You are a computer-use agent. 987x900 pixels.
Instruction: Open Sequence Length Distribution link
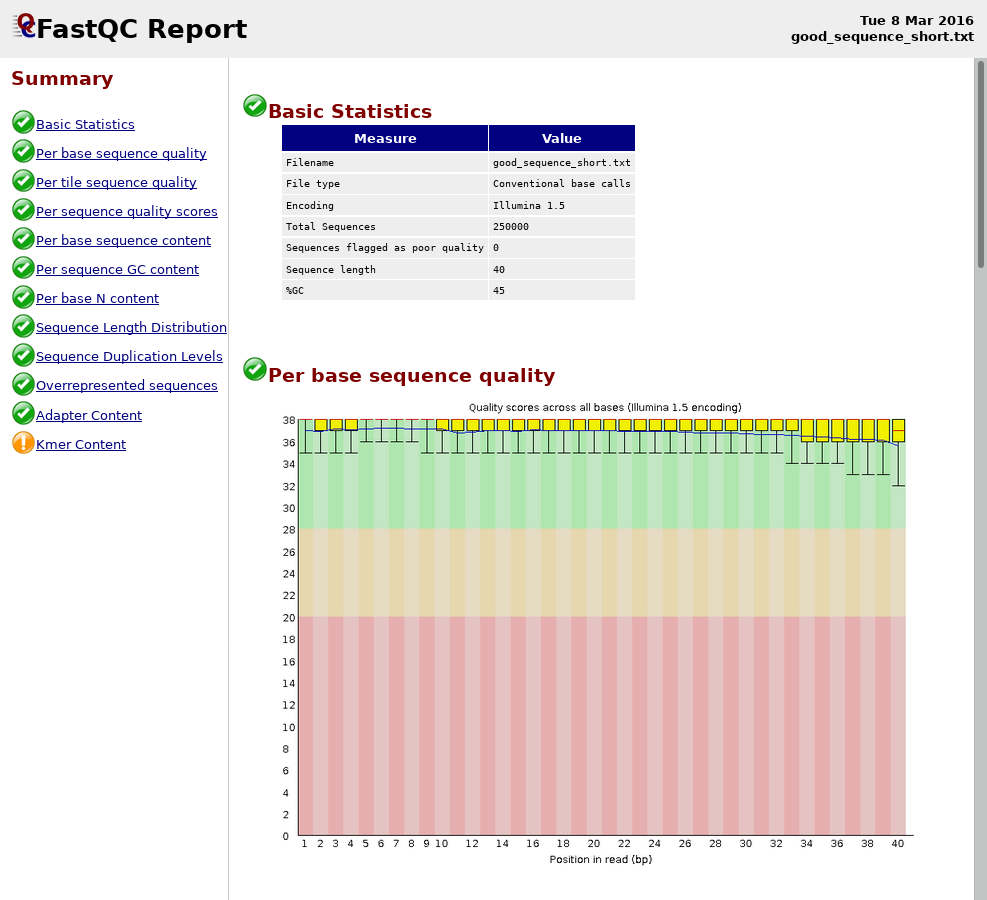(x=131, y=328)
